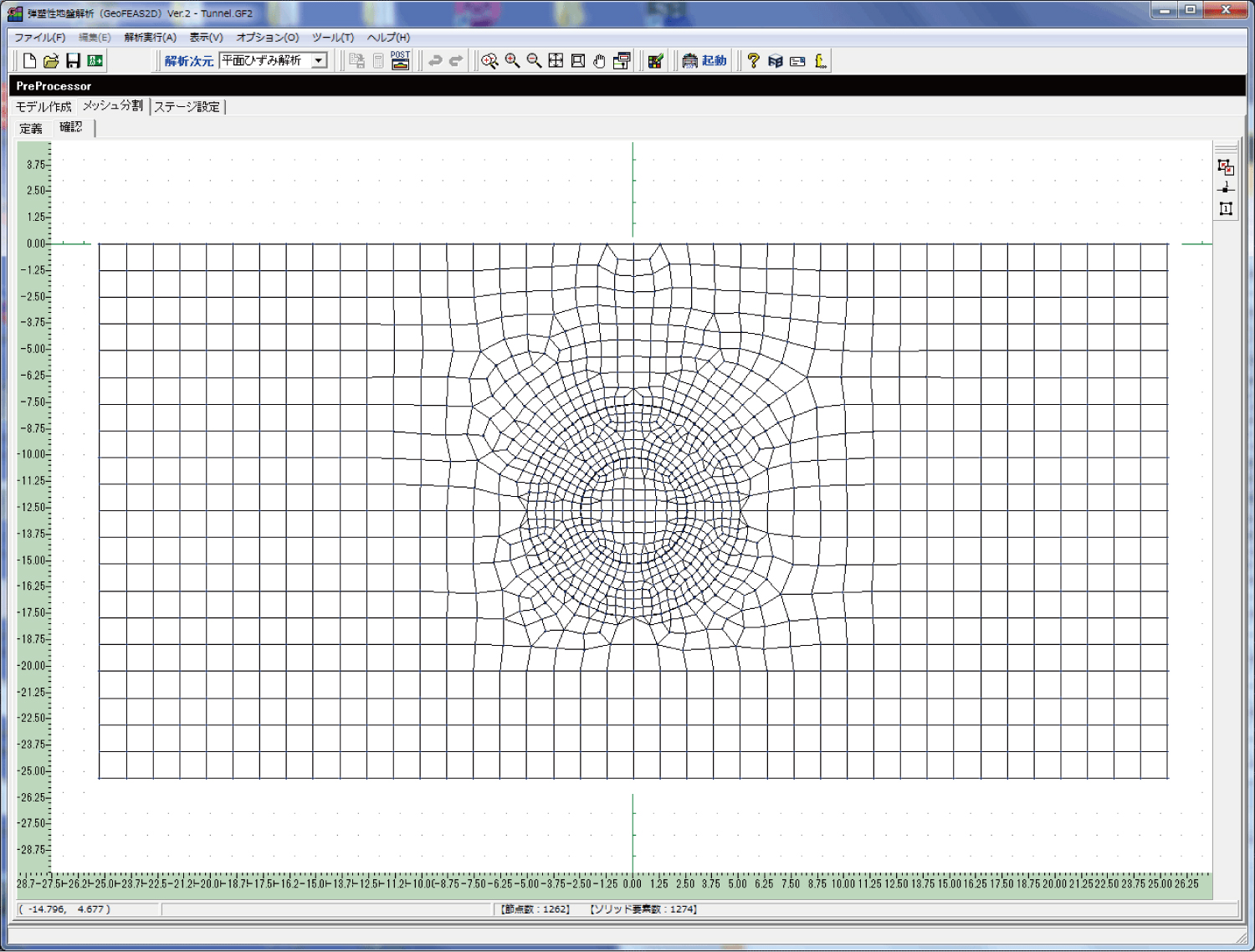
Task: Select the zoom out magnifier tool
Action: click(x=534, y=61)
